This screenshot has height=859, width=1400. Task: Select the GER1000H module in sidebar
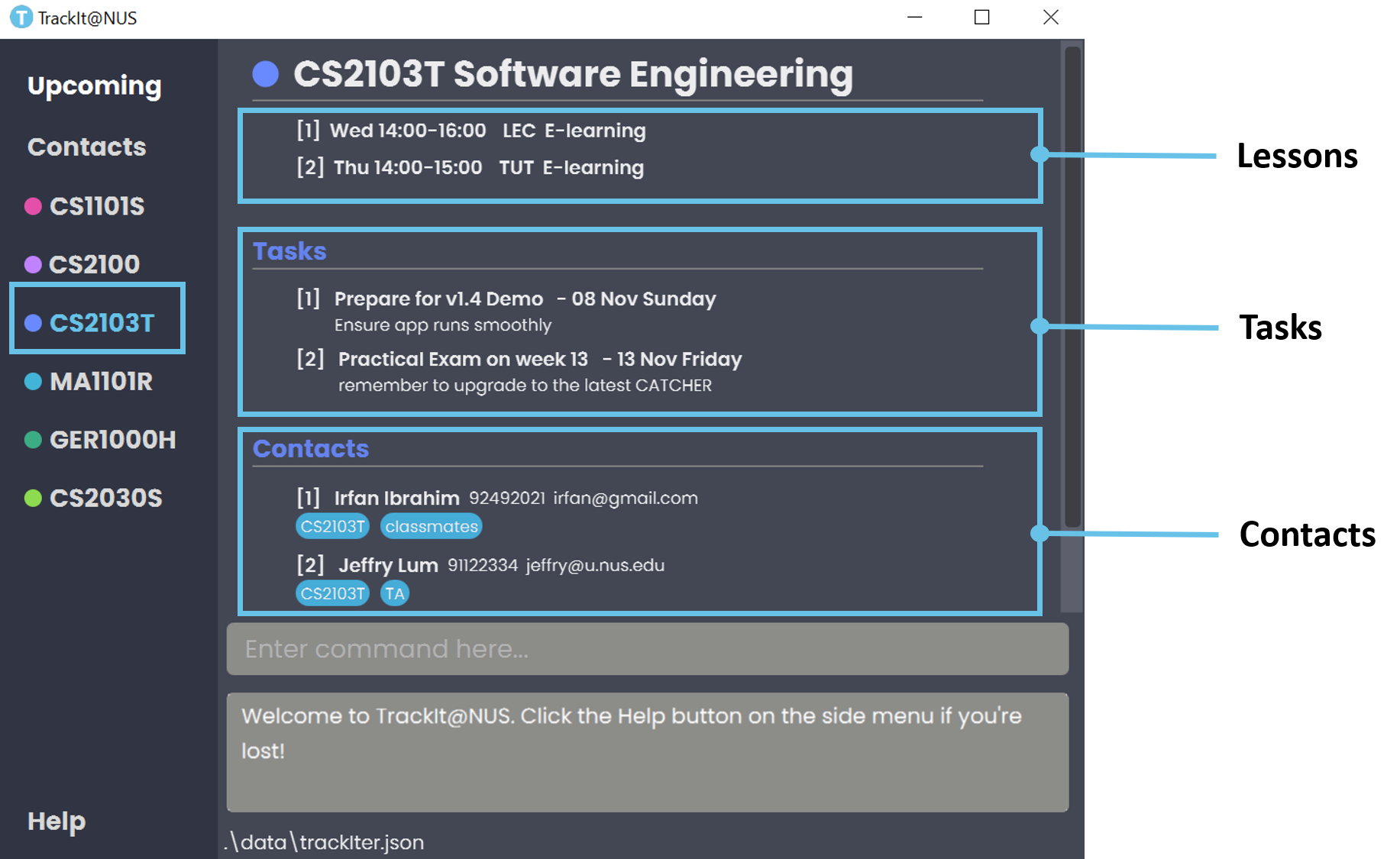112,439
